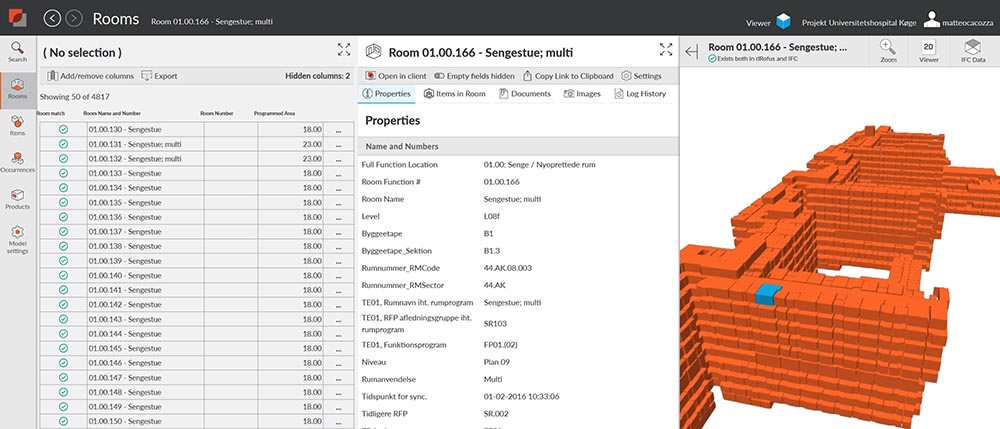Copy Link to Clipboard
The height and width of the screenshot is (429, 1000).
(568, 76)
